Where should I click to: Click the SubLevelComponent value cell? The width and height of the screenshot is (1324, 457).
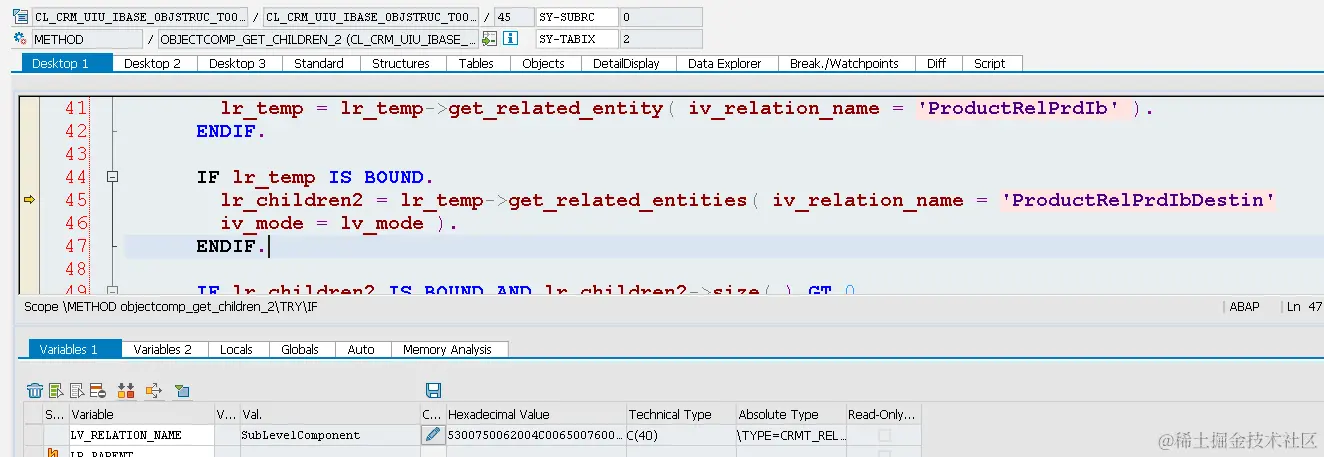tap(329, 435)
